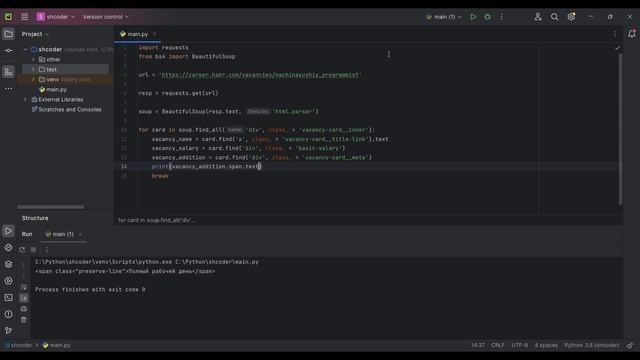The width and height of the screenshot is (640, 360).
Task: Click the editor breadcrumb 'for card in soup.find_all'
Action: coord(157,220)
